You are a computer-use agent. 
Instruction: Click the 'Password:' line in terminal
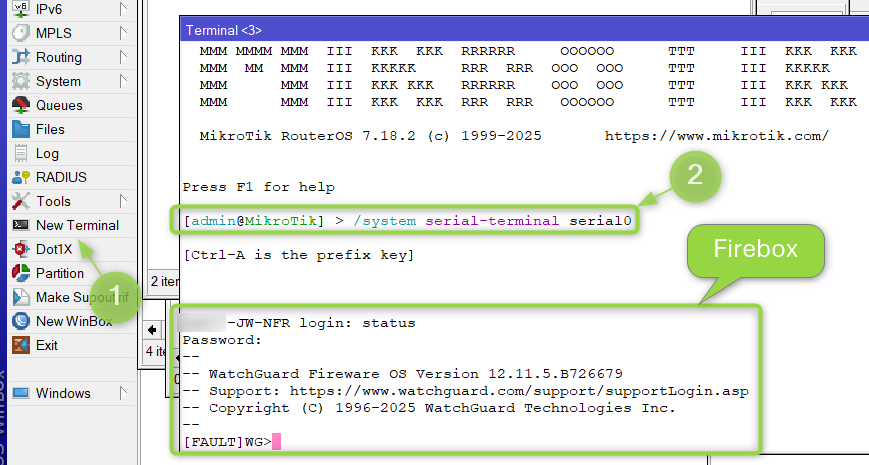coord(222,340)
